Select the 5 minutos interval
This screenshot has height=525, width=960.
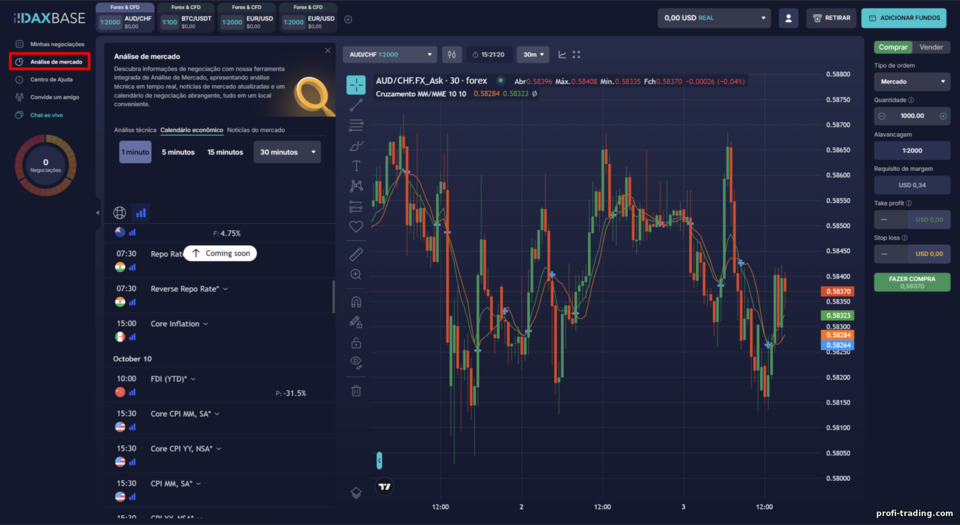click(x=178, y=152)
